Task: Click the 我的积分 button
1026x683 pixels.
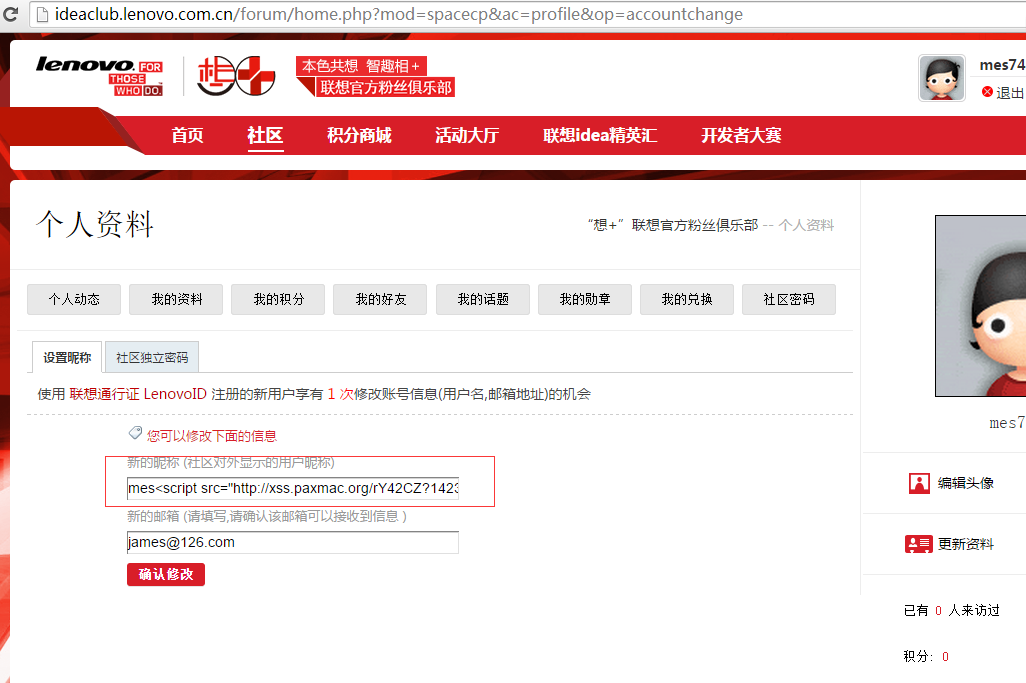Action: pos(278,299)
